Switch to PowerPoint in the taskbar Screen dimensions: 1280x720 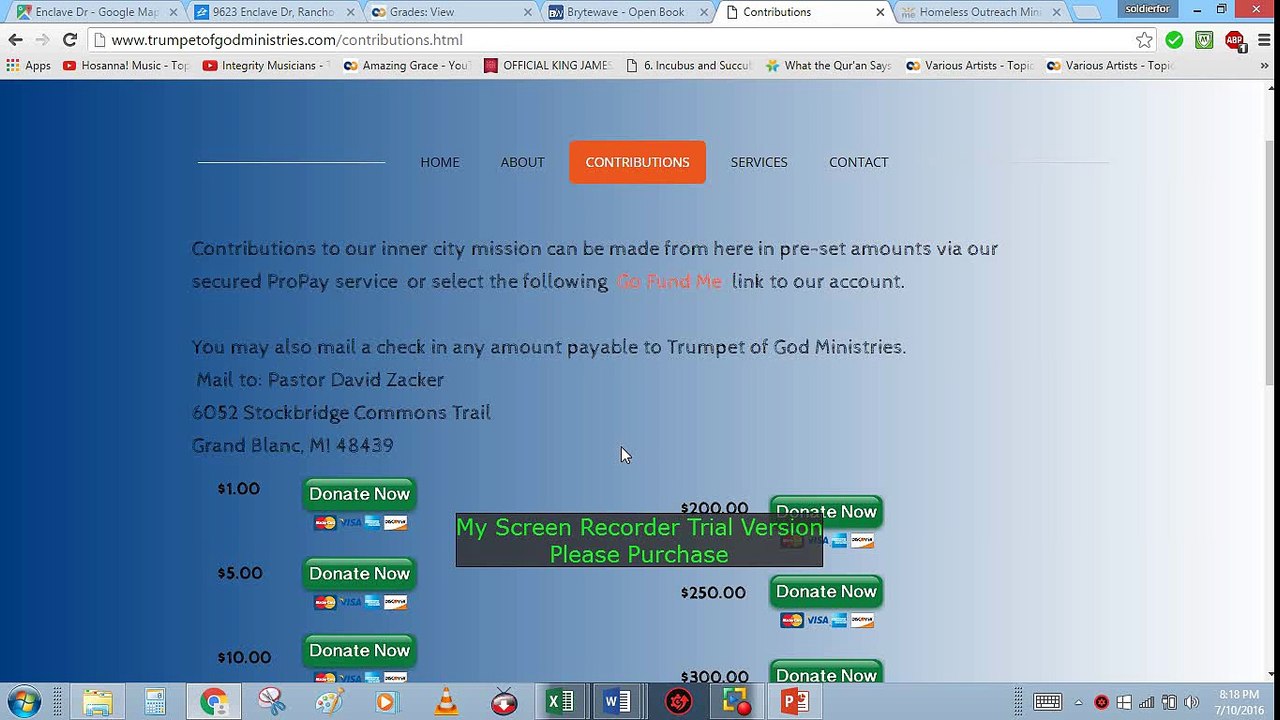[x=795, y=702]
